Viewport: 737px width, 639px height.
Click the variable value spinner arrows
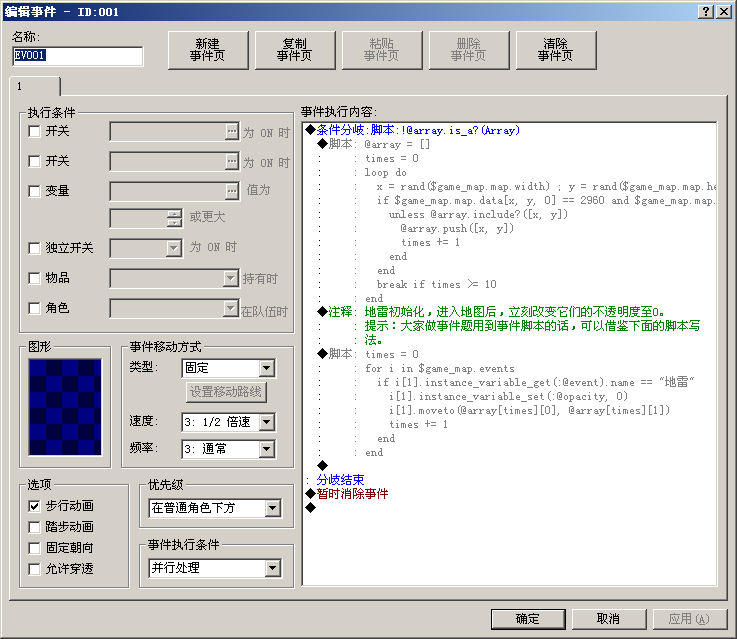[x=174, y=218]
